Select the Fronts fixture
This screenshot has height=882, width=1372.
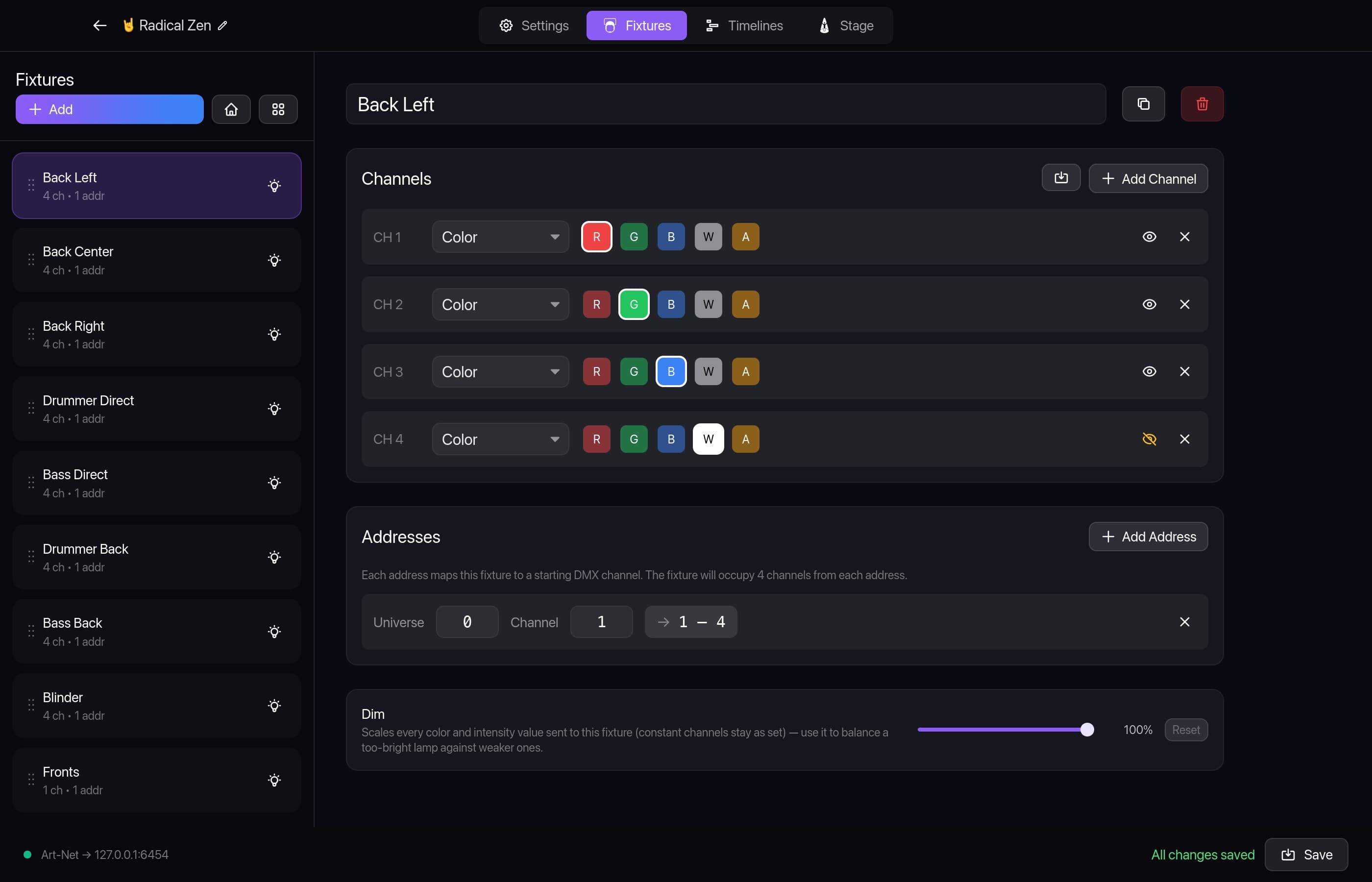156,780
